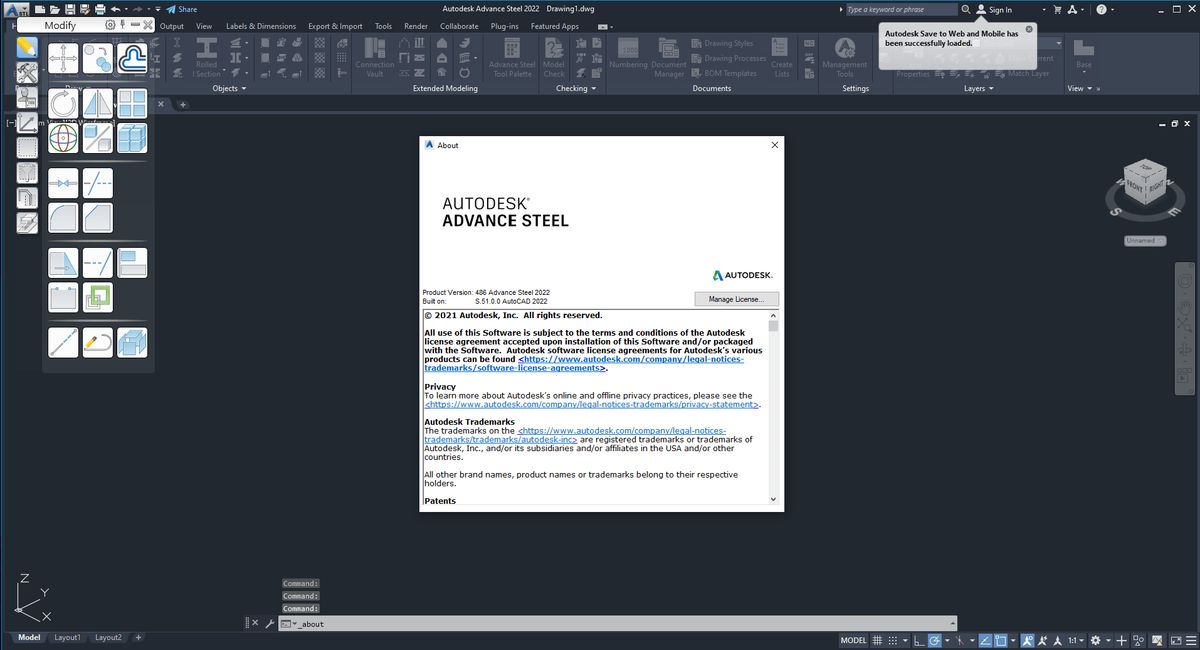Click the keyword search field

point(900,9)
